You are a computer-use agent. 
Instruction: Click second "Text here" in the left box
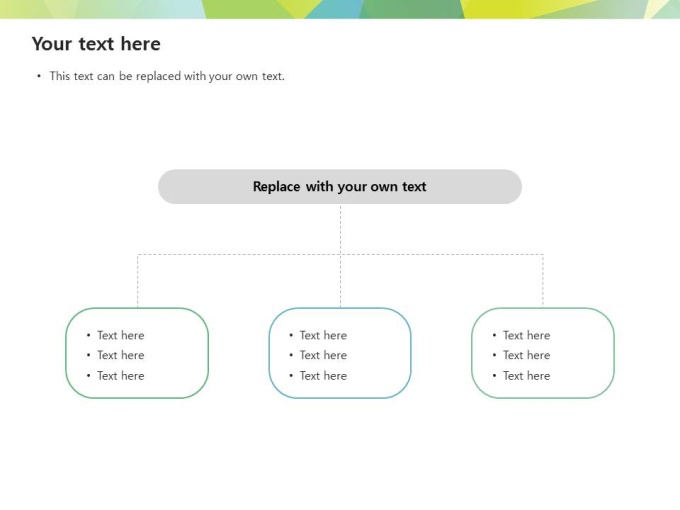coord(120,355)
